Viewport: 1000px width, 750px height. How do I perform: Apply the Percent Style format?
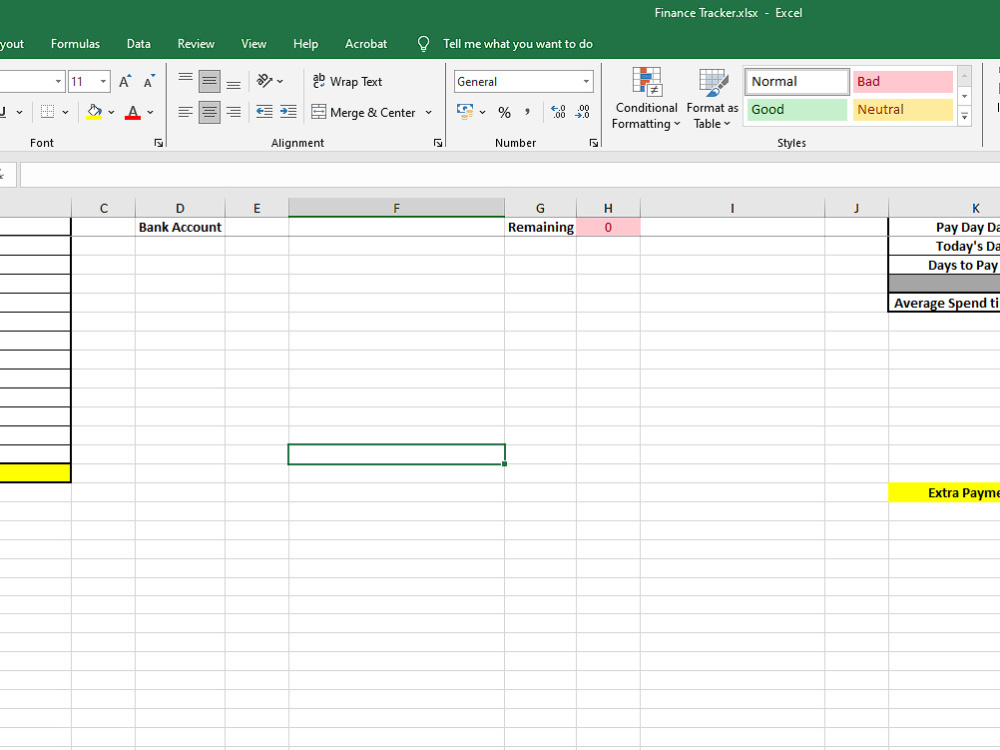point(506,112)
